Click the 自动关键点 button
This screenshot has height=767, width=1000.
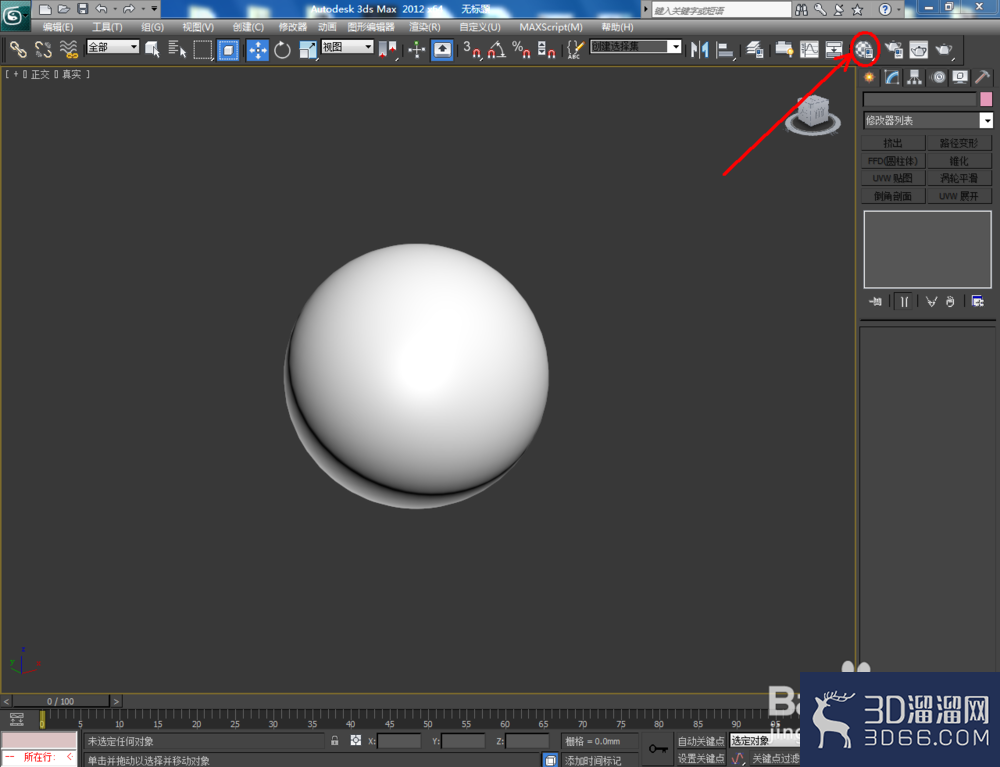click(x=700, y=741)
